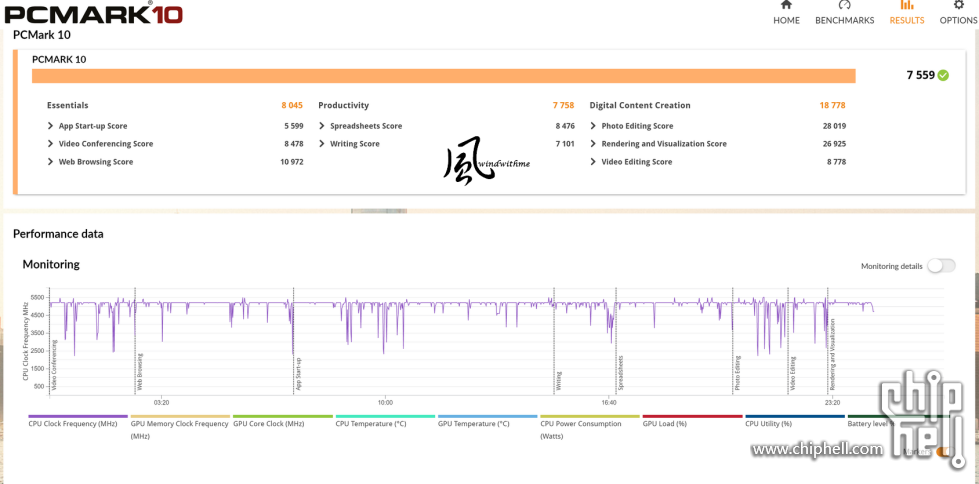Click the orange overall score bar
Screen dimensions: 979x484
click(443, 76)
